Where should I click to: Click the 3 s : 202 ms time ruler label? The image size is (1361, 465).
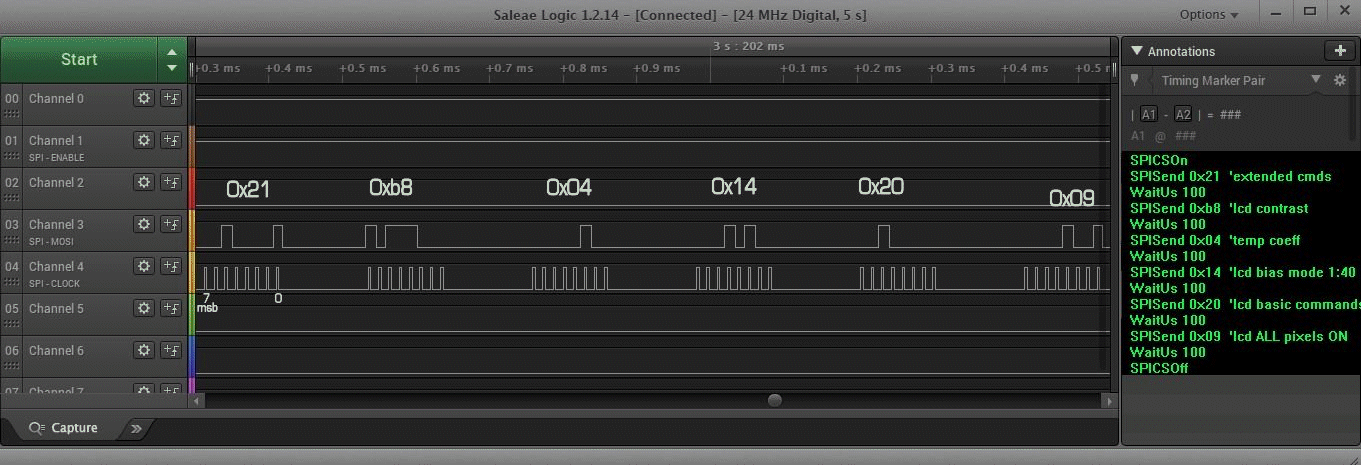tap(749, 46)
